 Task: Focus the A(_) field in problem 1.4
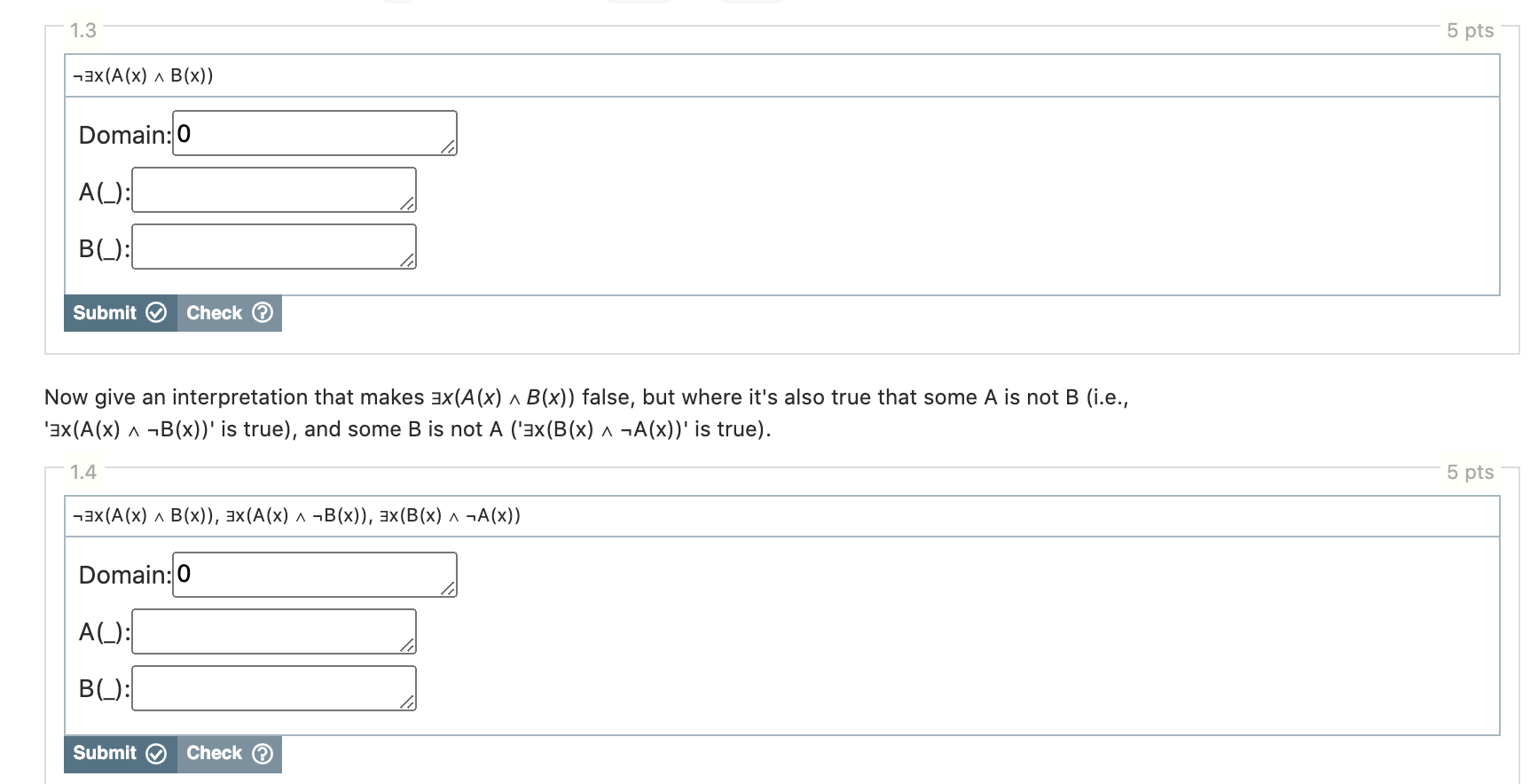click(x=274, y=631)
